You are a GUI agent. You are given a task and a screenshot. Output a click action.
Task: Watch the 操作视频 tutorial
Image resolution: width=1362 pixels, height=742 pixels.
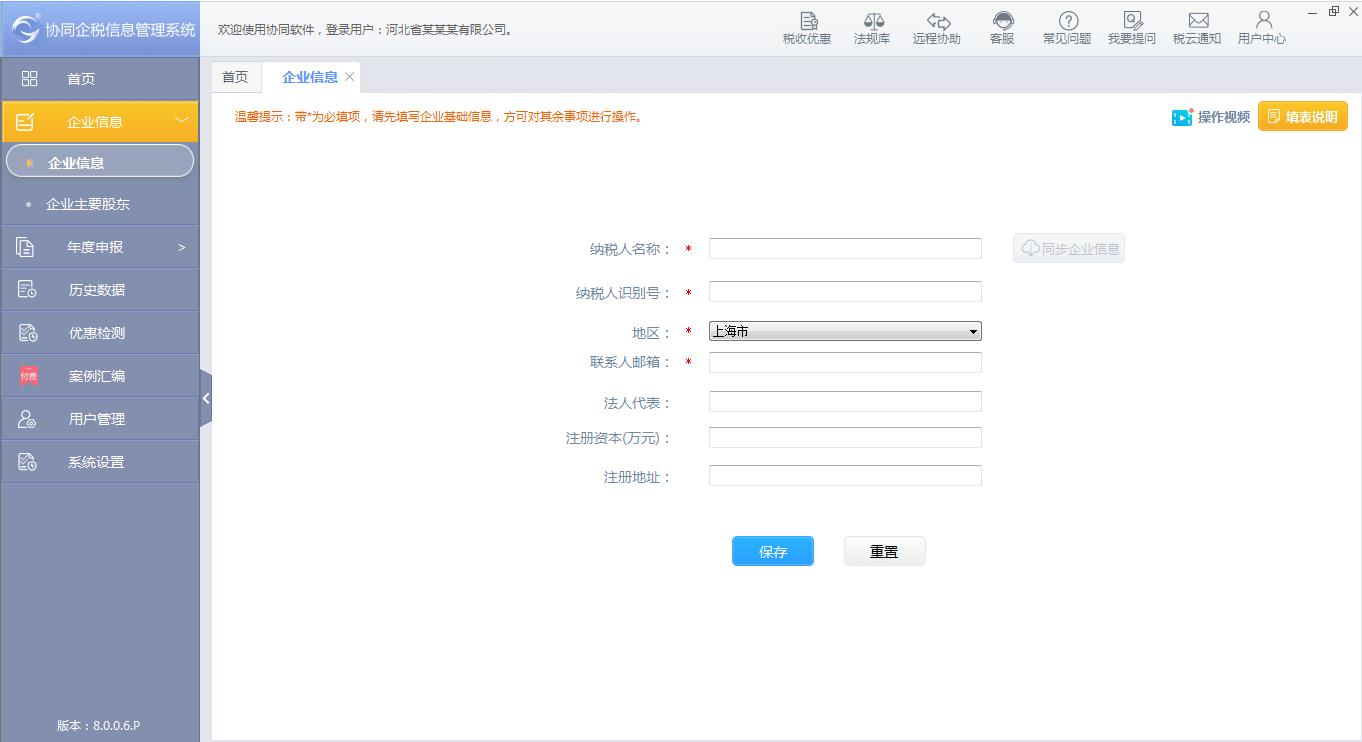pos(1211,117)
